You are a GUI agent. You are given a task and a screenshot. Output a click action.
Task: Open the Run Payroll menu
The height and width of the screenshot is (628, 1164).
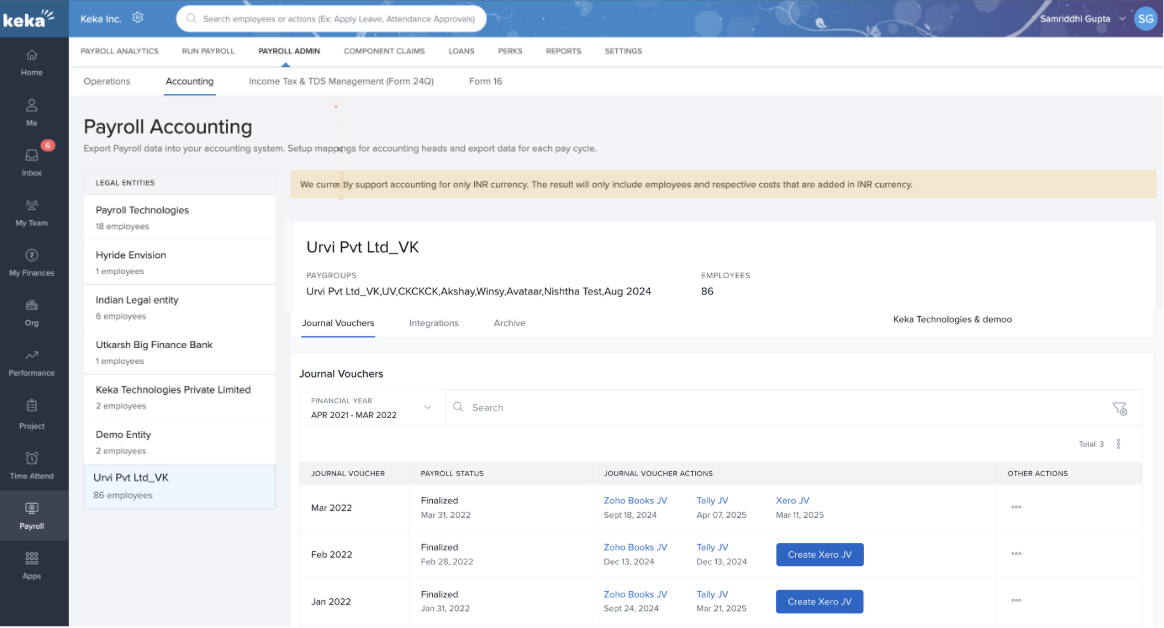point(208,51)
